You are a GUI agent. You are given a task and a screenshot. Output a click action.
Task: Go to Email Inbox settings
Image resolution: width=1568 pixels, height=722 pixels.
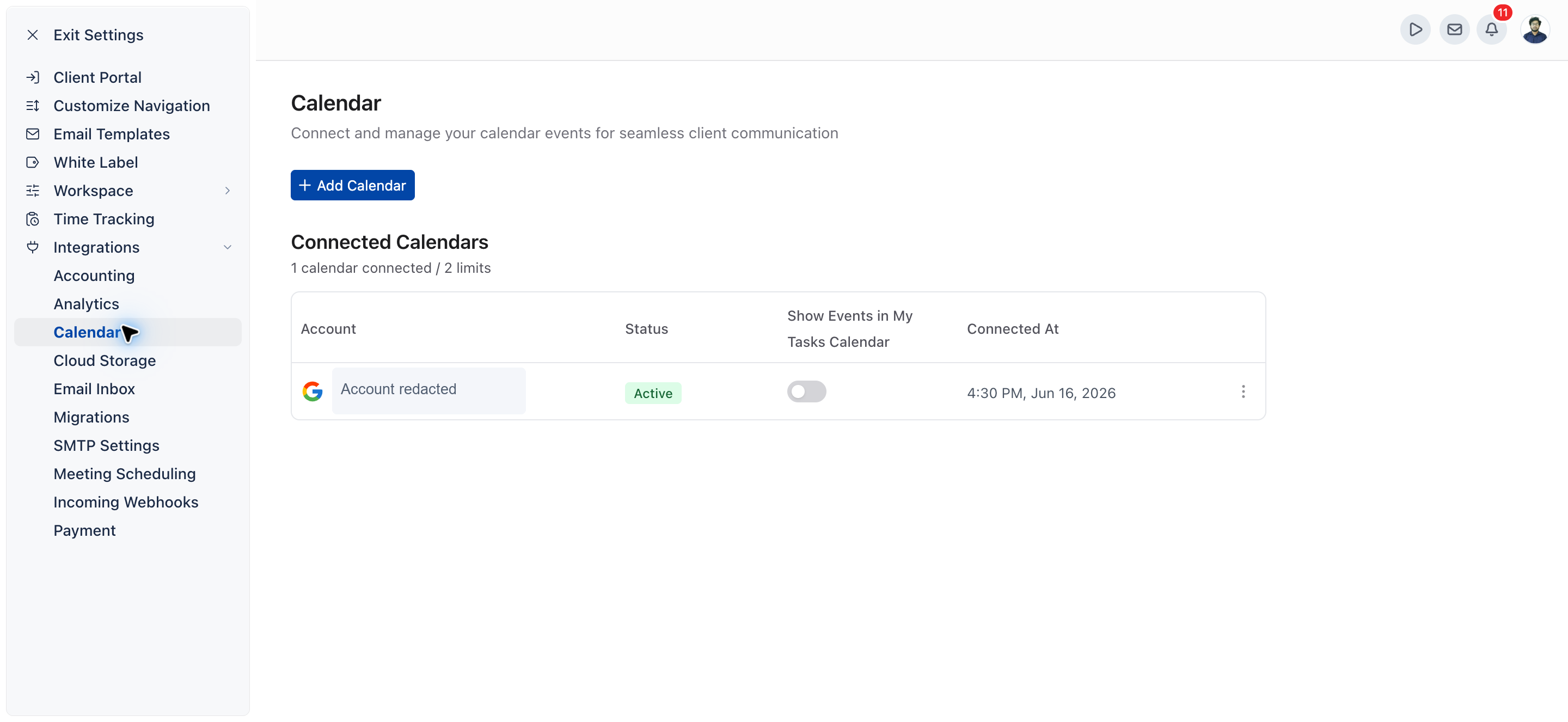tap(94, 389)
